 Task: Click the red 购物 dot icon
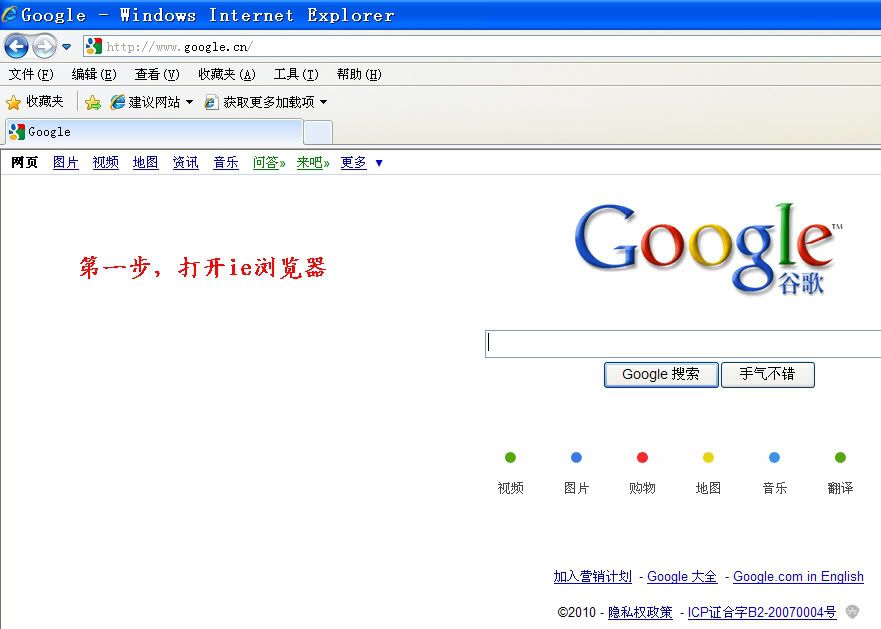642,458
